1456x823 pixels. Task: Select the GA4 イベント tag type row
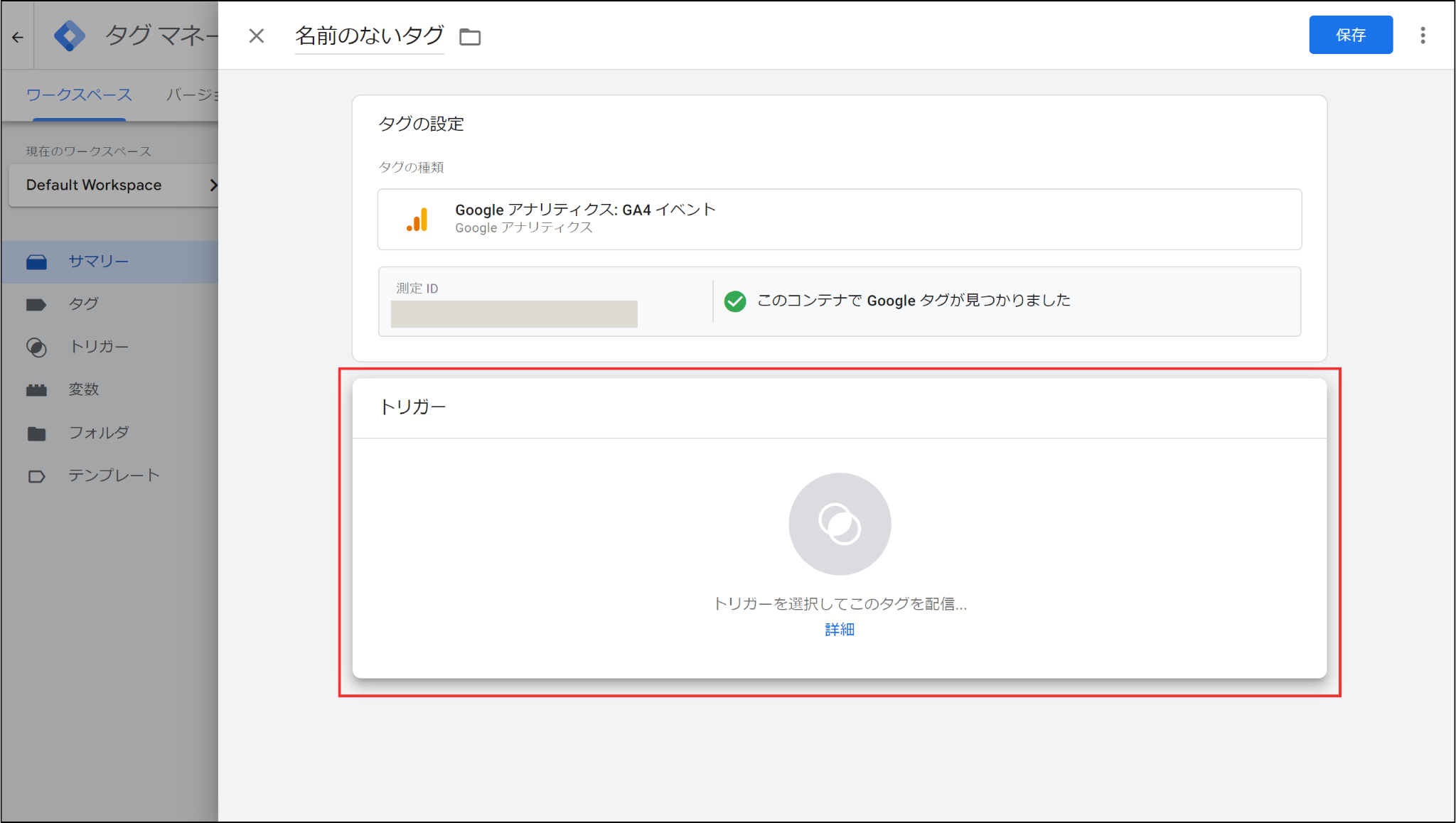pyautogui.click(x=840, y=219)
